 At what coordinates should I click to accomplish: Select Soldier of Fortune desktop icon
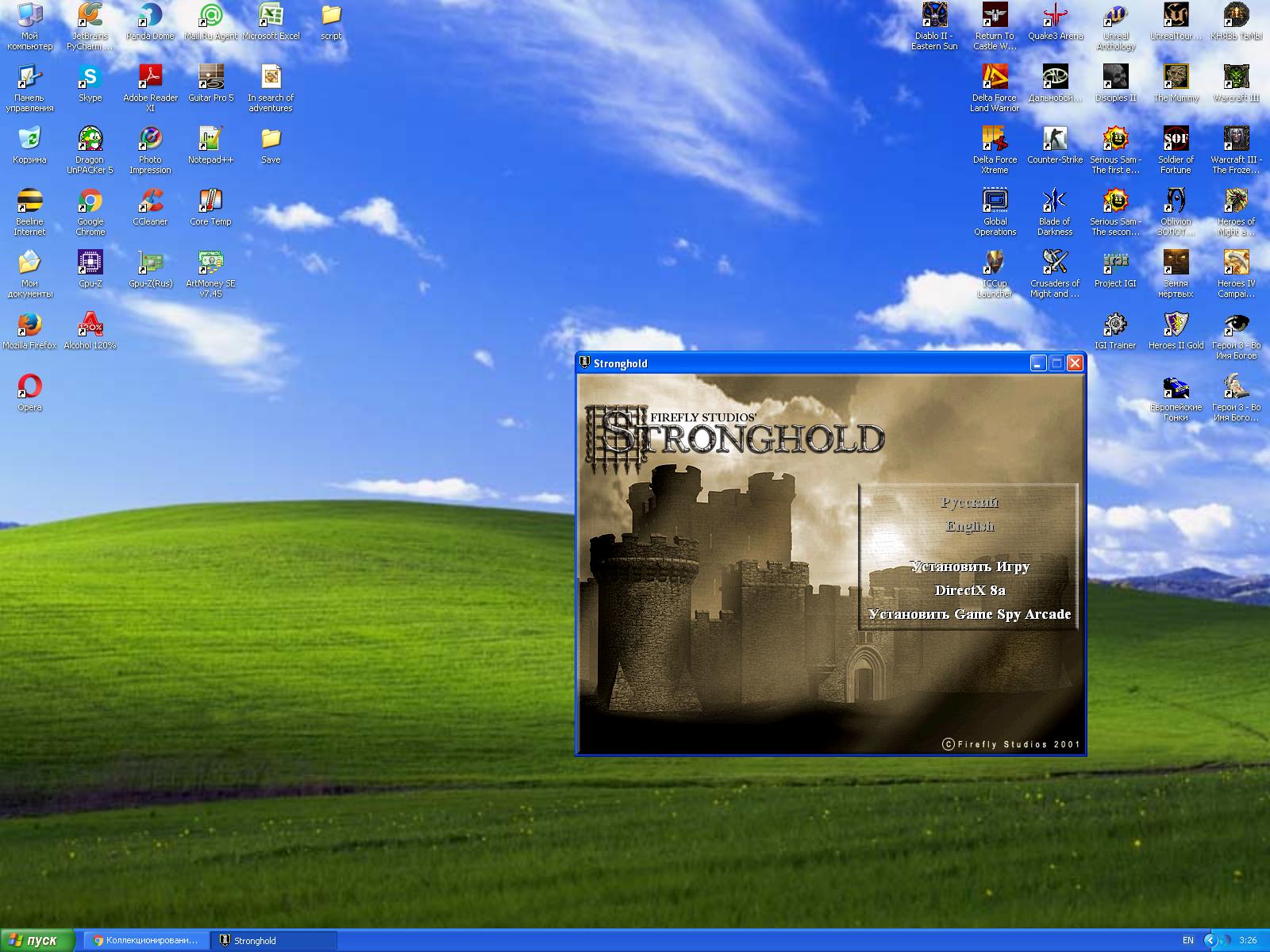pyautogui.click(x=1176, y=150)
